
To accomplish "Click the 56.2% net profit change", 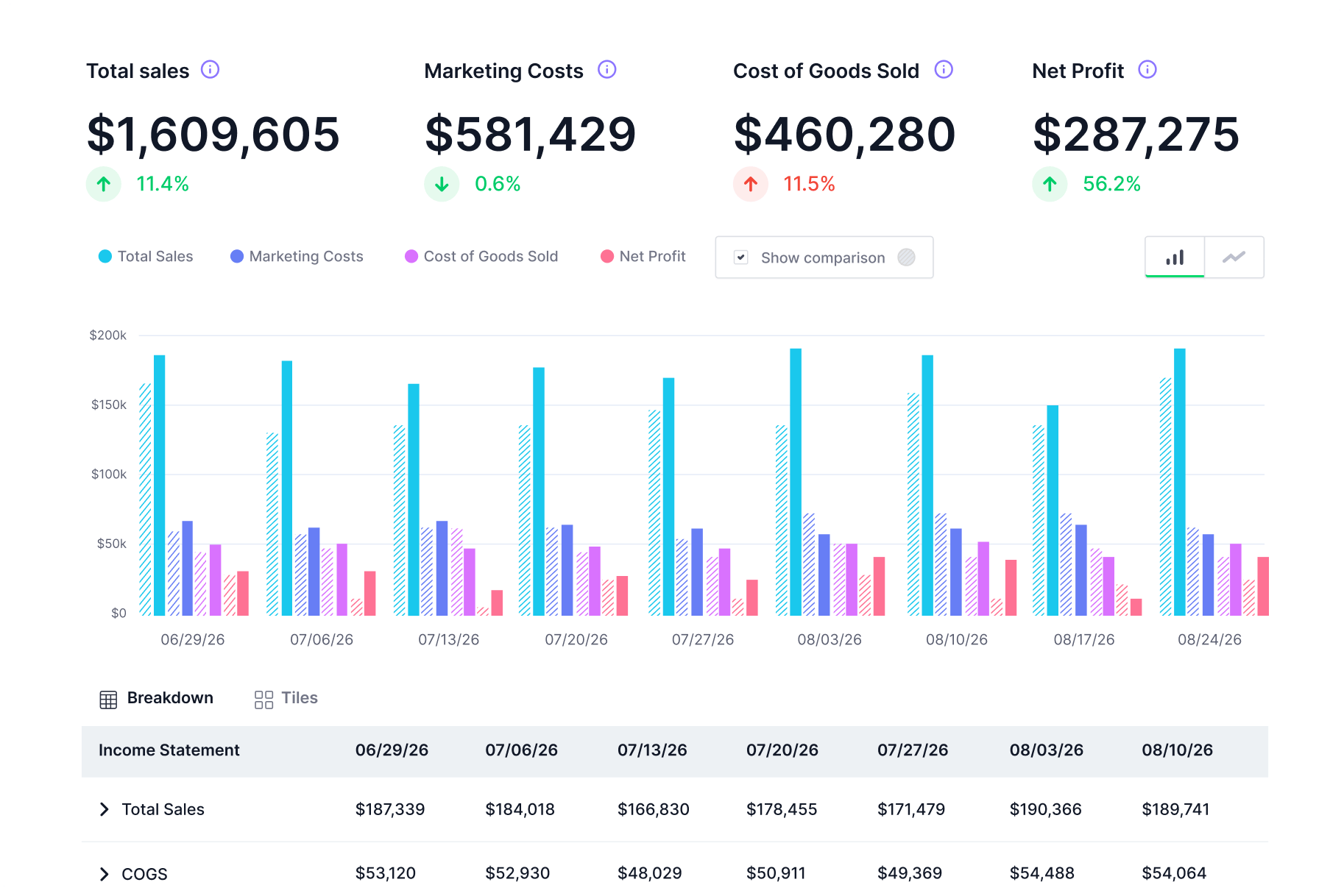I will tap(1111, 184).
